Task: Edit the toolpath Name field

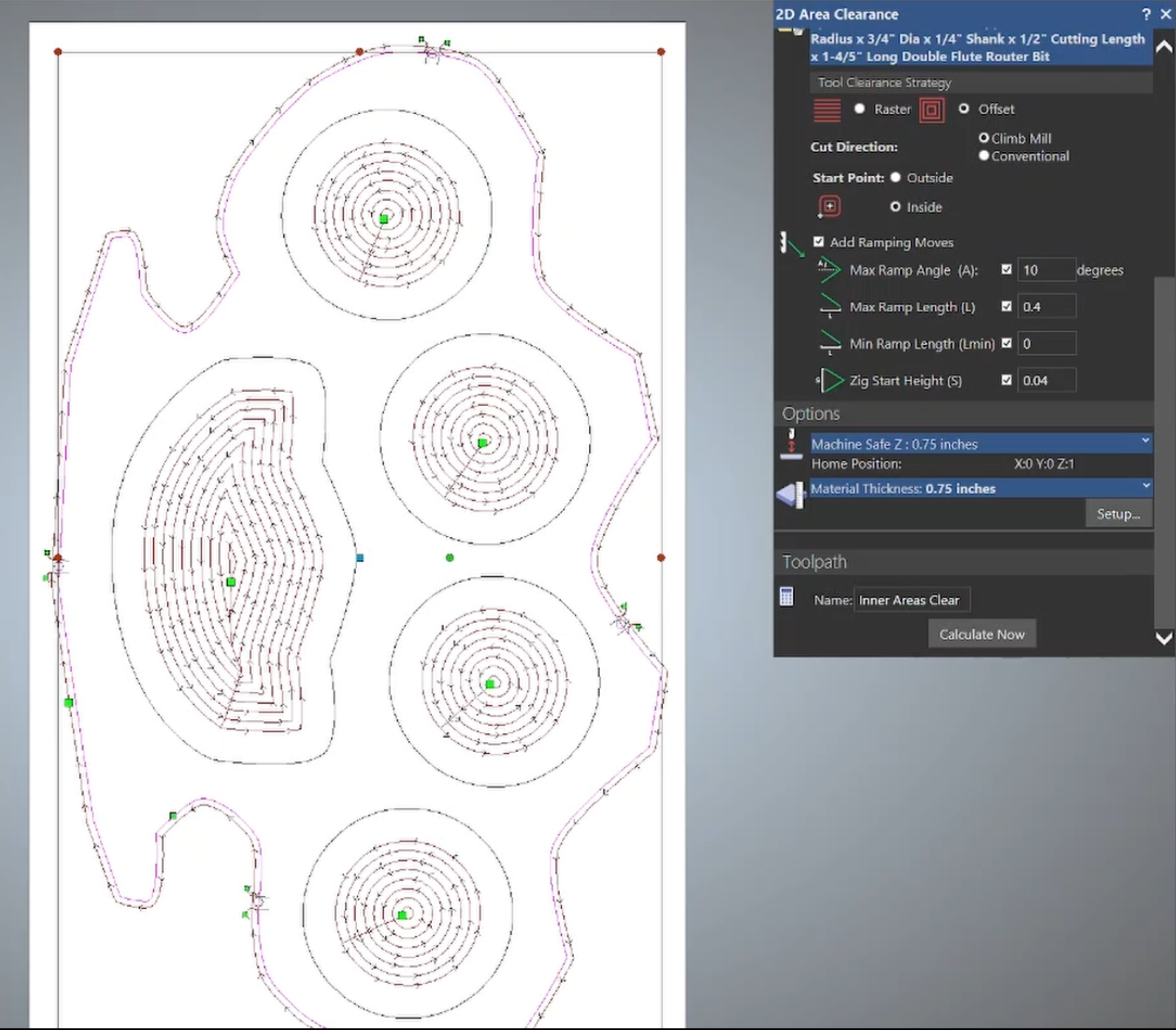Action: (x=912, y=599)
